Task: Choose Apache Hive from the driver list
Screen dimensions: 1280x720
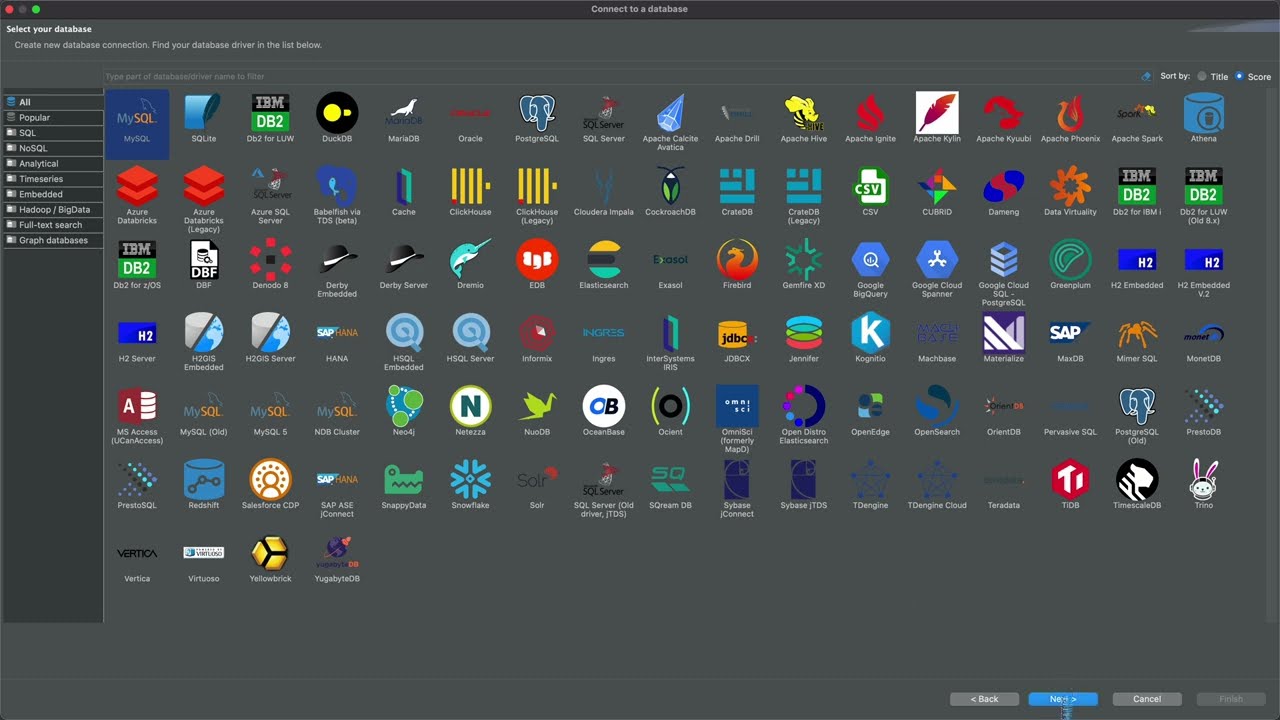Action: click(x=804, y=118)
